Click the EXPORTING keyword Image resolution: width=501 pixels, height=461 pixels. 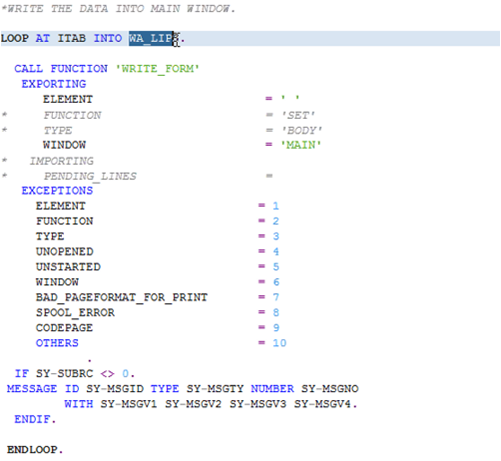pos(54,84)
